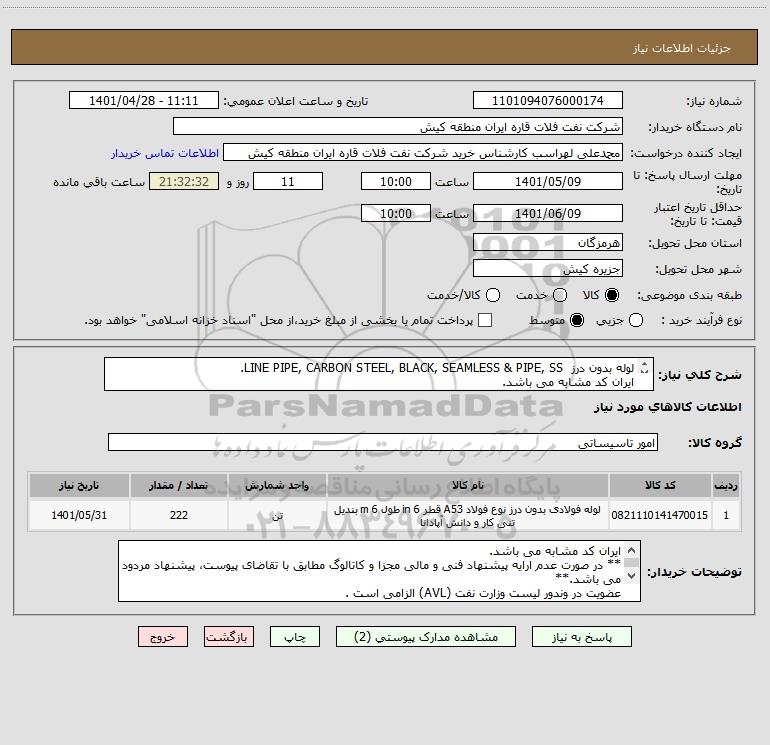Click price validity date field 1401/06/09
This screenshot has width=770, height=745.
pos(548,213)
